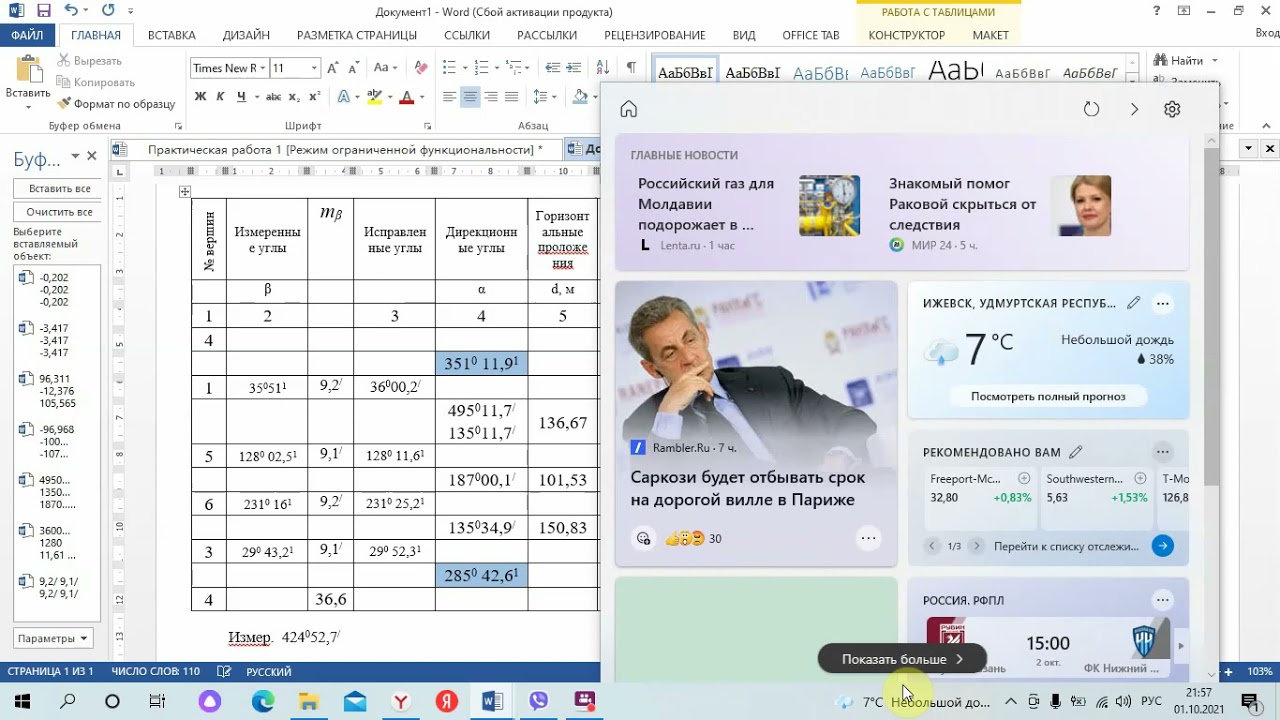Switch to ВСТАВКА tab

coord(171,35)
